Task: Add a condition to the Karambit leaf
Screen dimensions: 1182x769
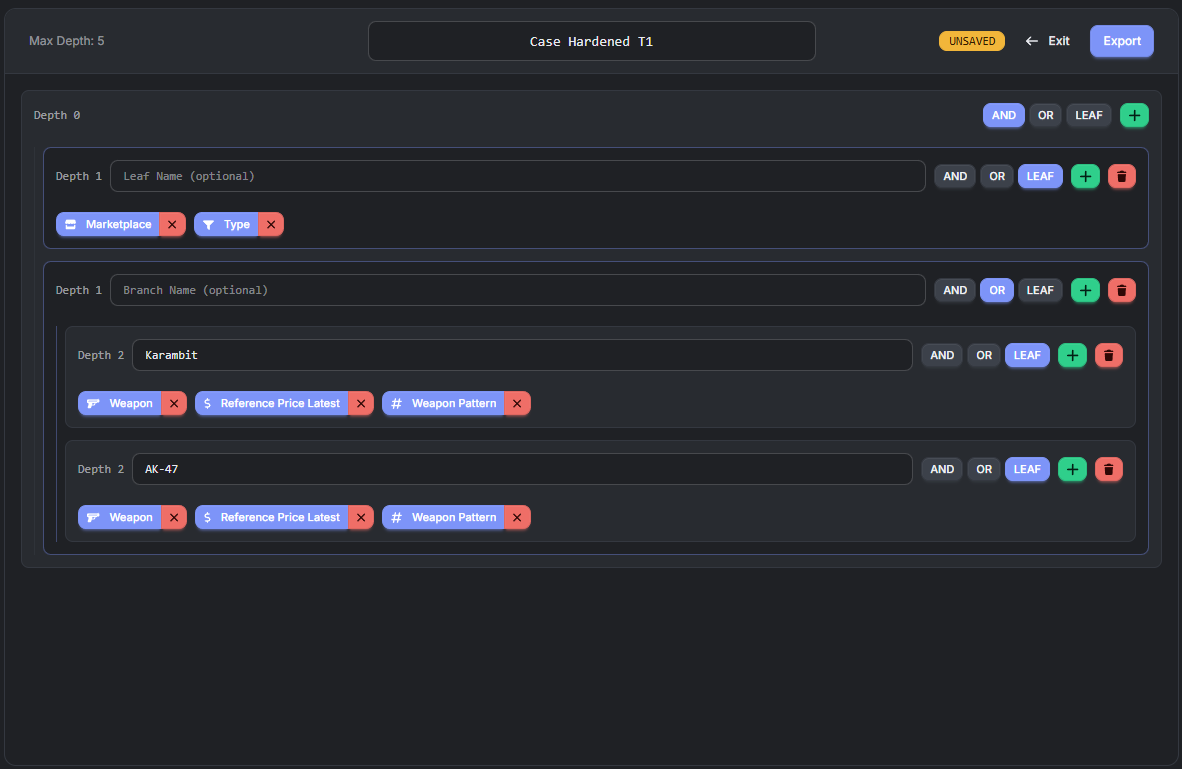Action: click(x=1072, y=355)
